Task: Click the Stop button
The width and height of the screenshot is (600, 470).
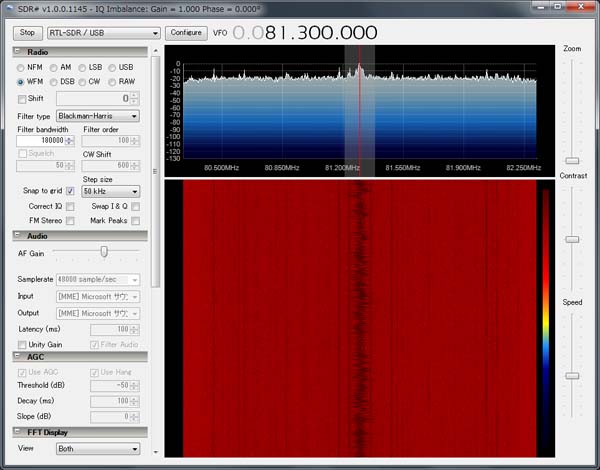Action: [27, 33]
